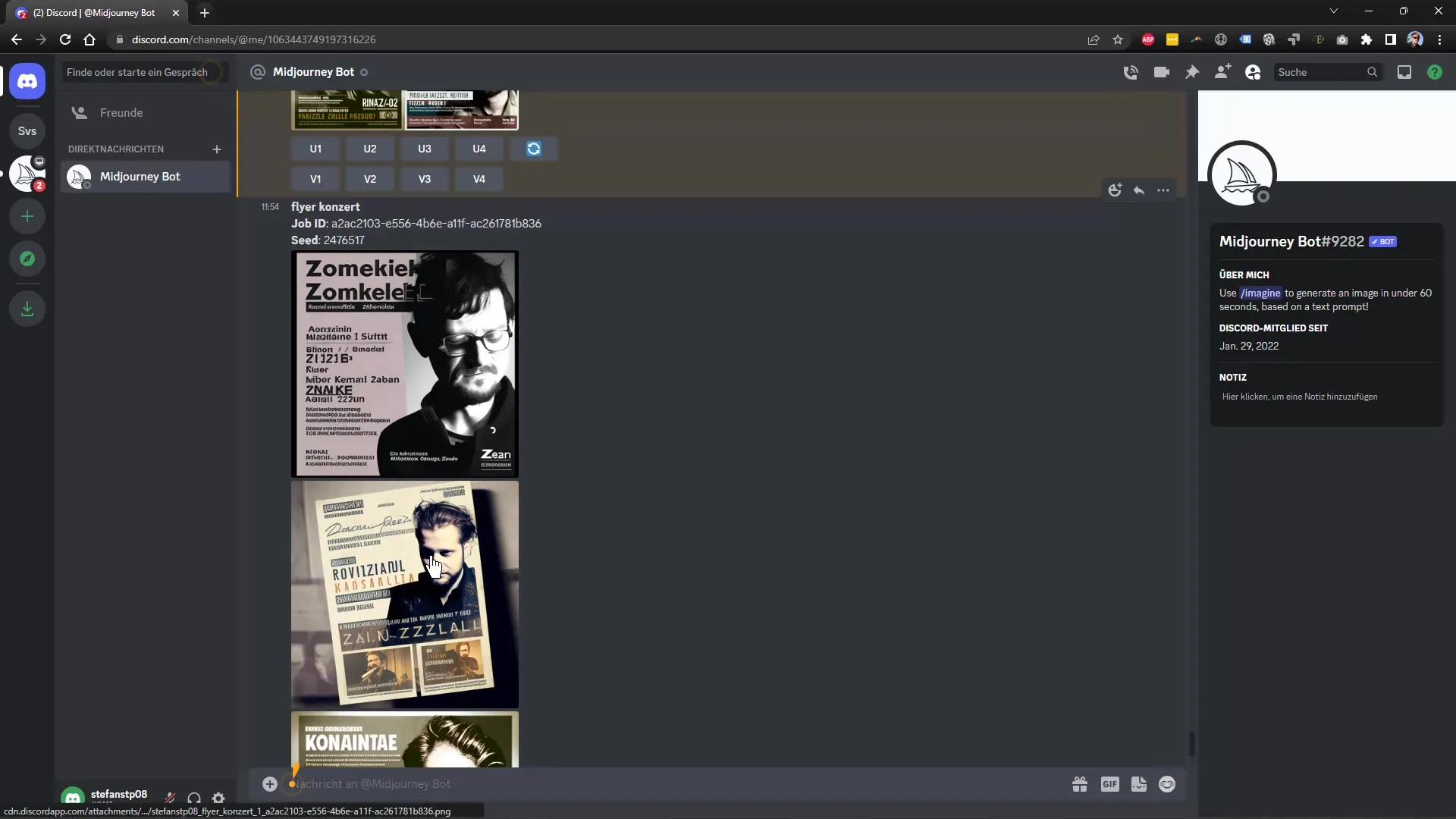Add a reaction to the message
Viewport: 1456px width, 819px height.
coord(1115,190)
